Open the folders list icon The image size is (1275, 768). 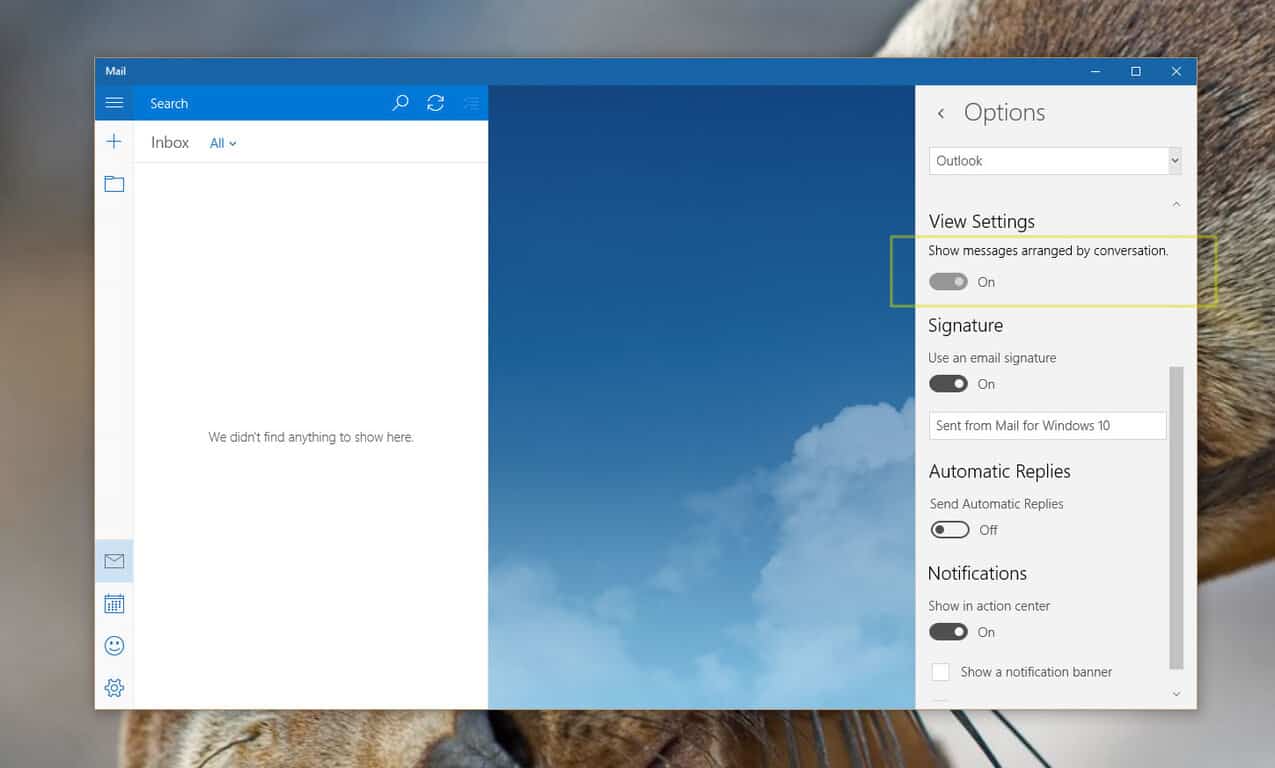click(114, 184)
